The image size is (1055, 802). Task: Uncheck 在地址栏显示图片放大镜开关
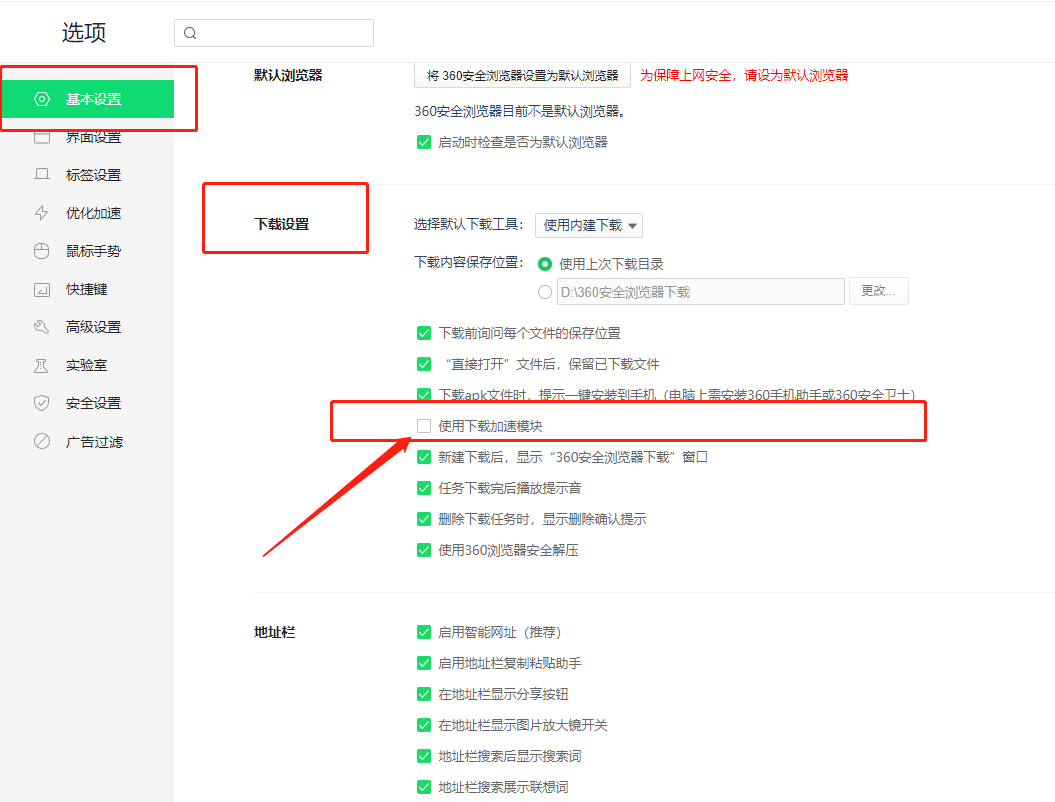424,725
